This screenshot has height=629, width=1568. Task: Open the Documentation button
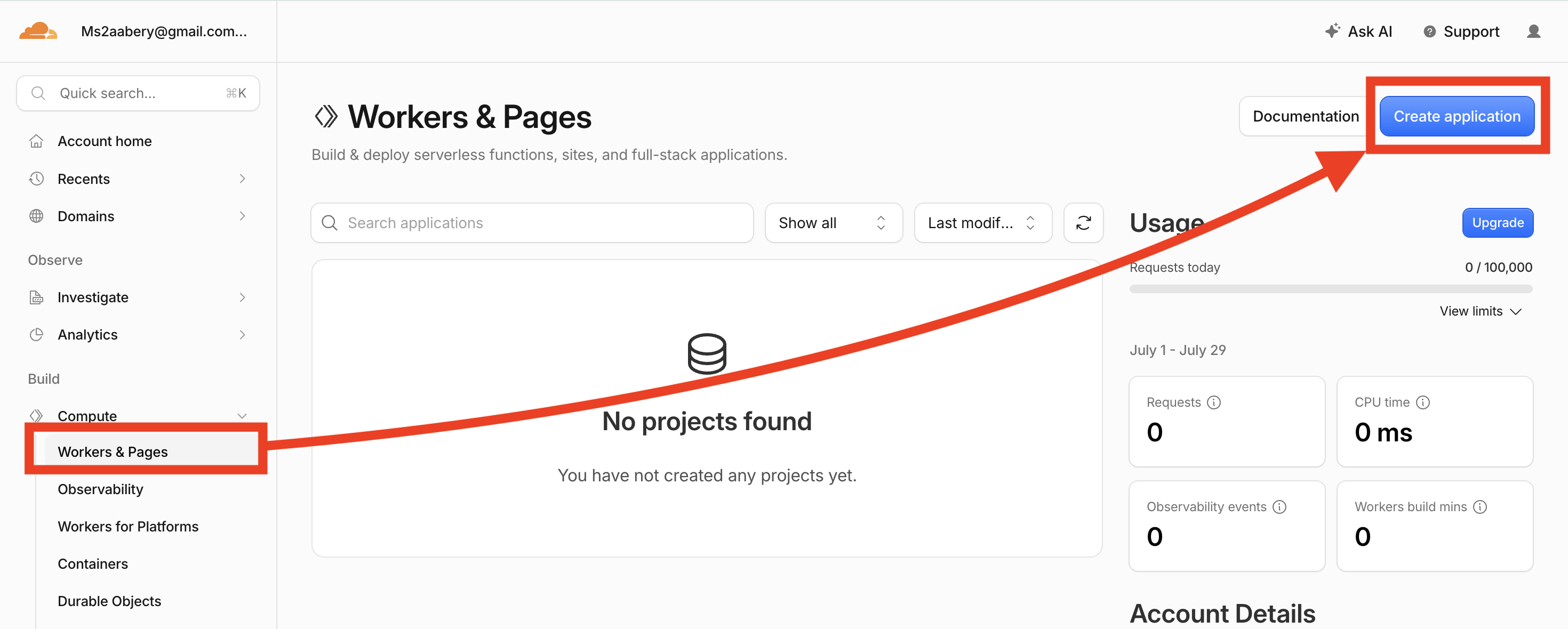click(x=1305, y=116)
